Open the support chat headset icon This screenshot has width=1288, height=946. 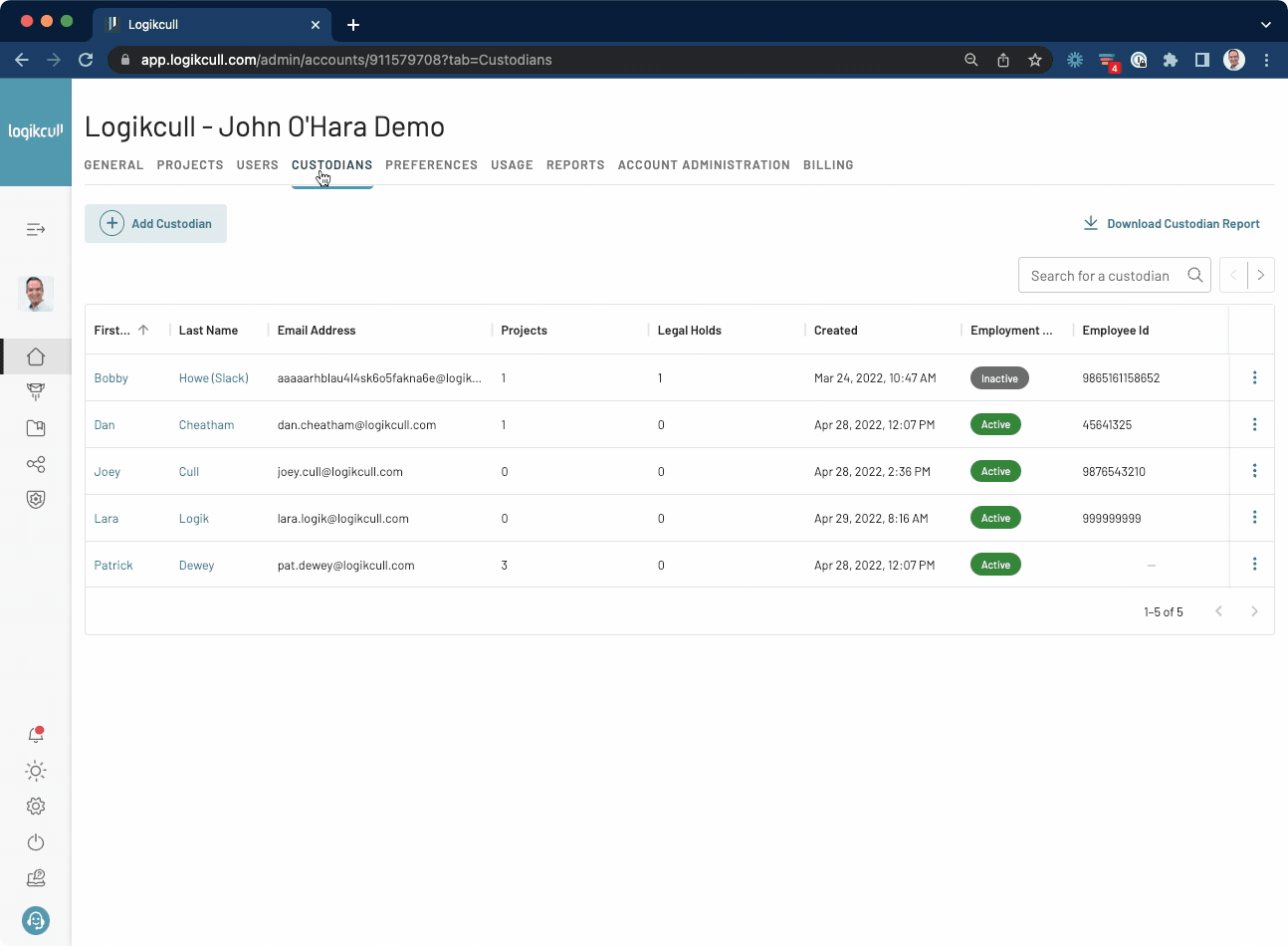pyautogui.click(x=36, y=920)
